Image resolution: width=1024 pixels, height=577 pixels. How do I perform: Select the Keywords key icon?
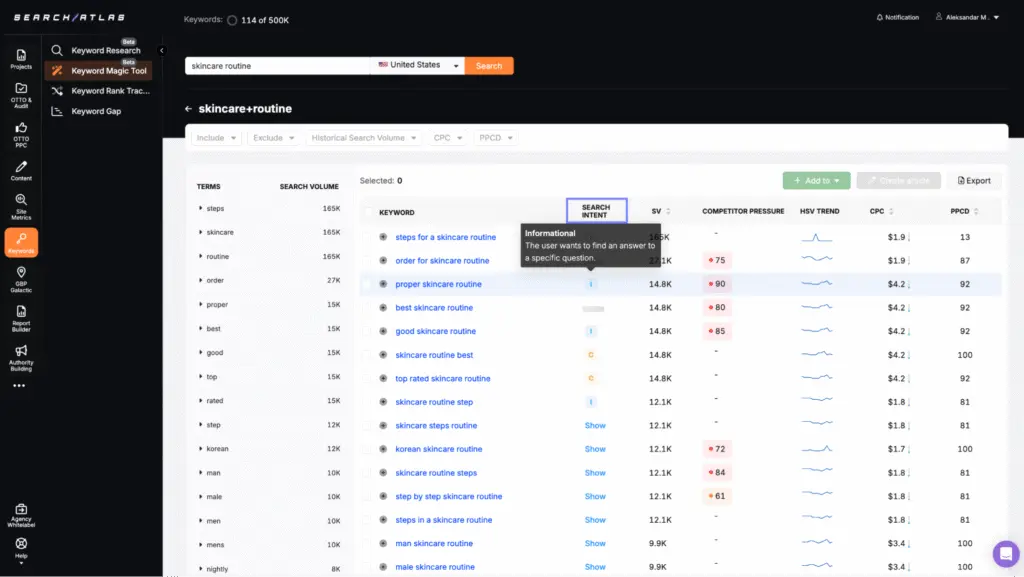[x=21, y=242]
